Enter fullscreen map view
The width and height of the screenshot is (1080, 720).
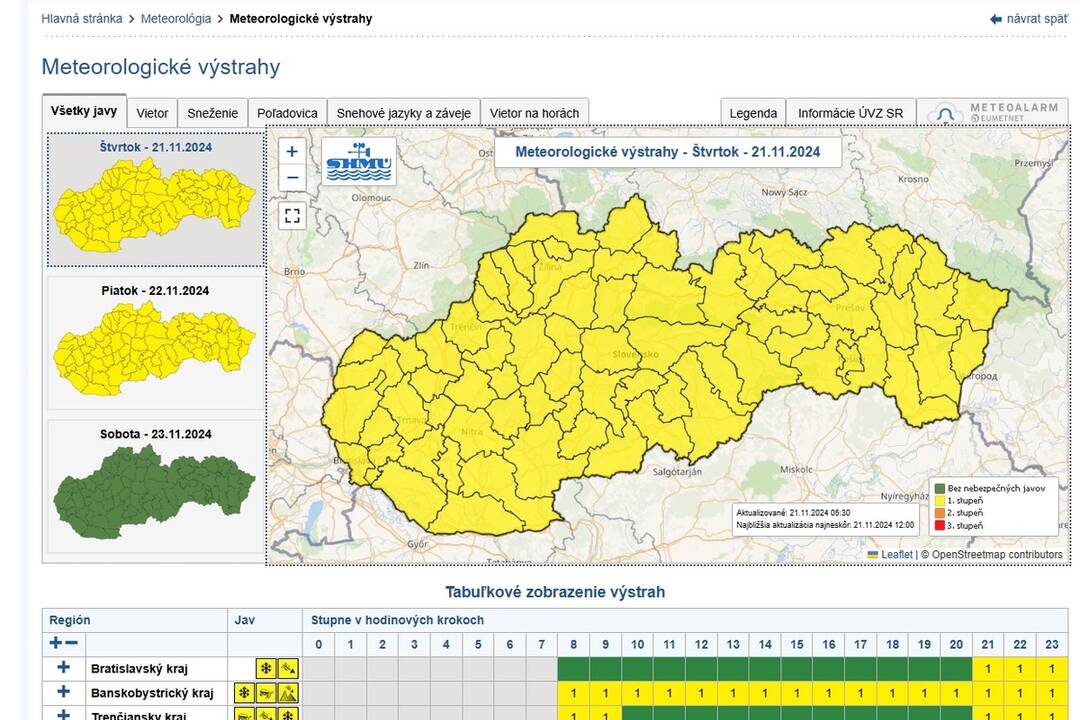tap(292, 215)
